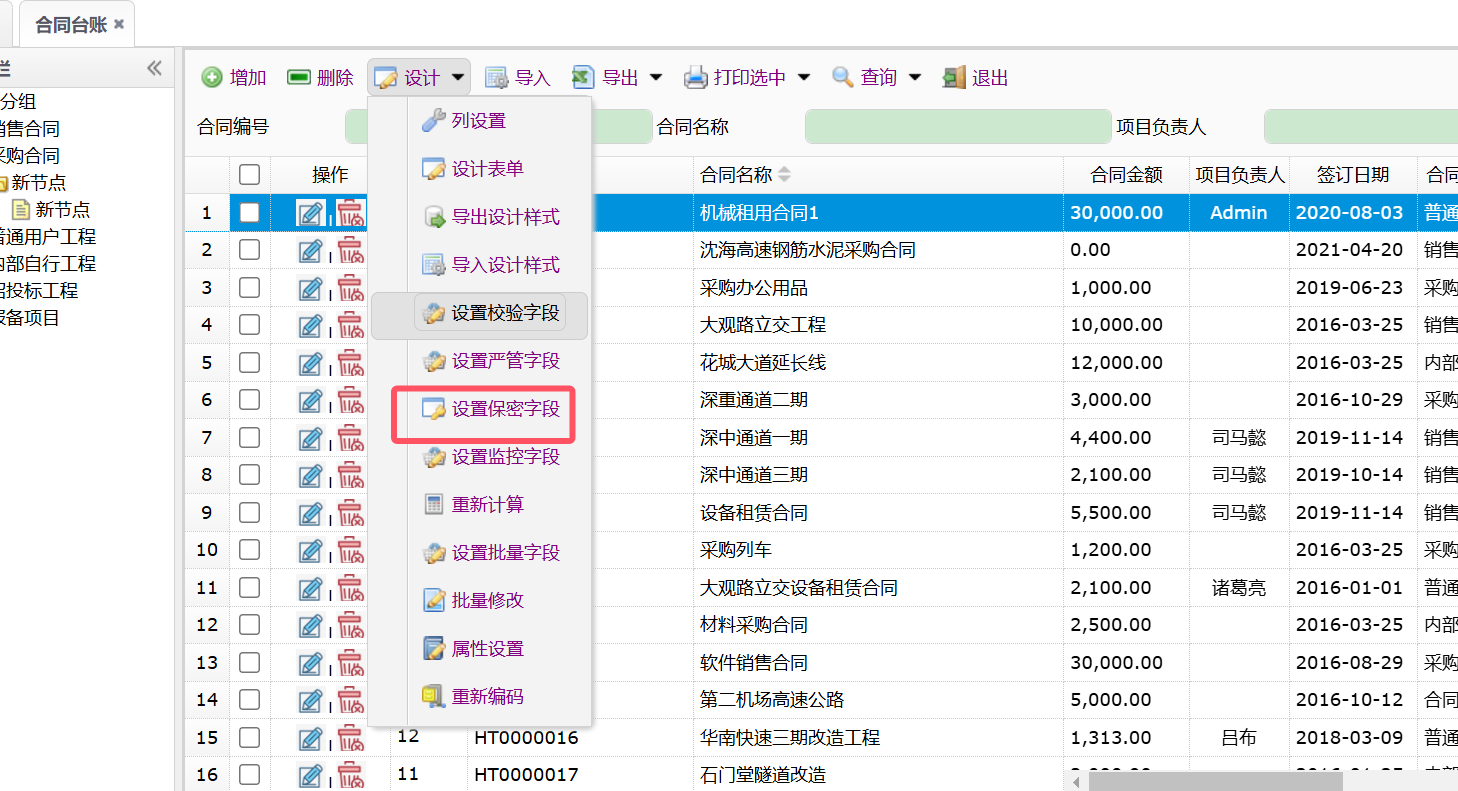Click the Import (导入) toolbar icon
The image size is (1458, 791).
(496, 78)
